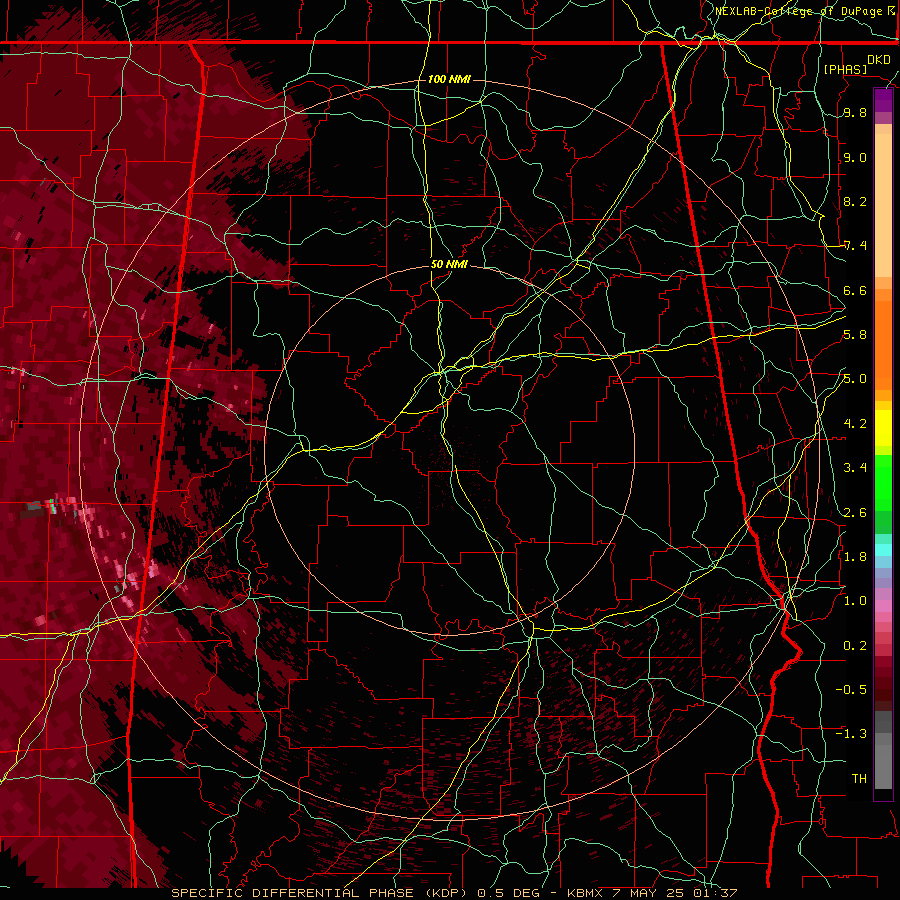Click the 7.4 legend value
The height and width of the screenshot is (900, 900).
point(855,246)
